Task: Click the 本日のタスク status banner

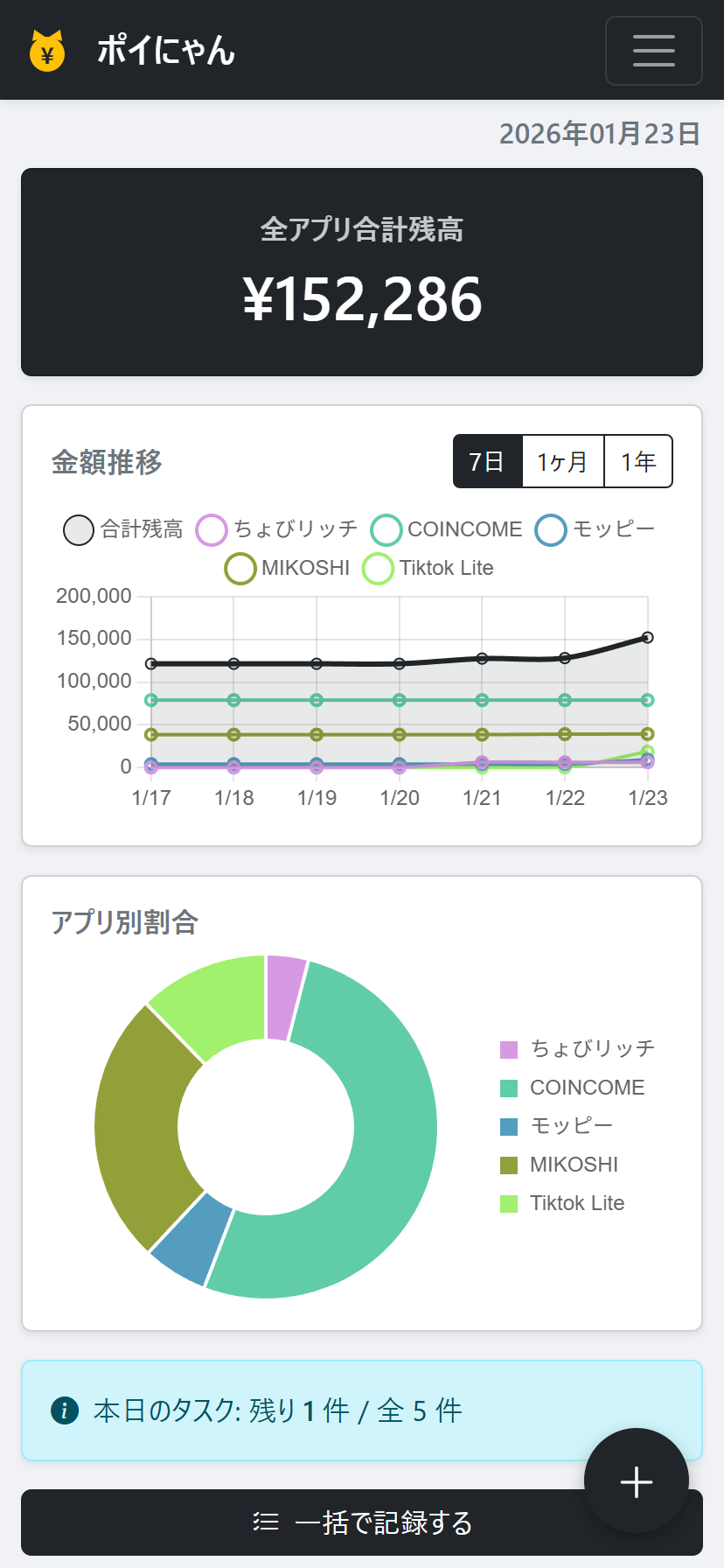Action: (362, 1410)
